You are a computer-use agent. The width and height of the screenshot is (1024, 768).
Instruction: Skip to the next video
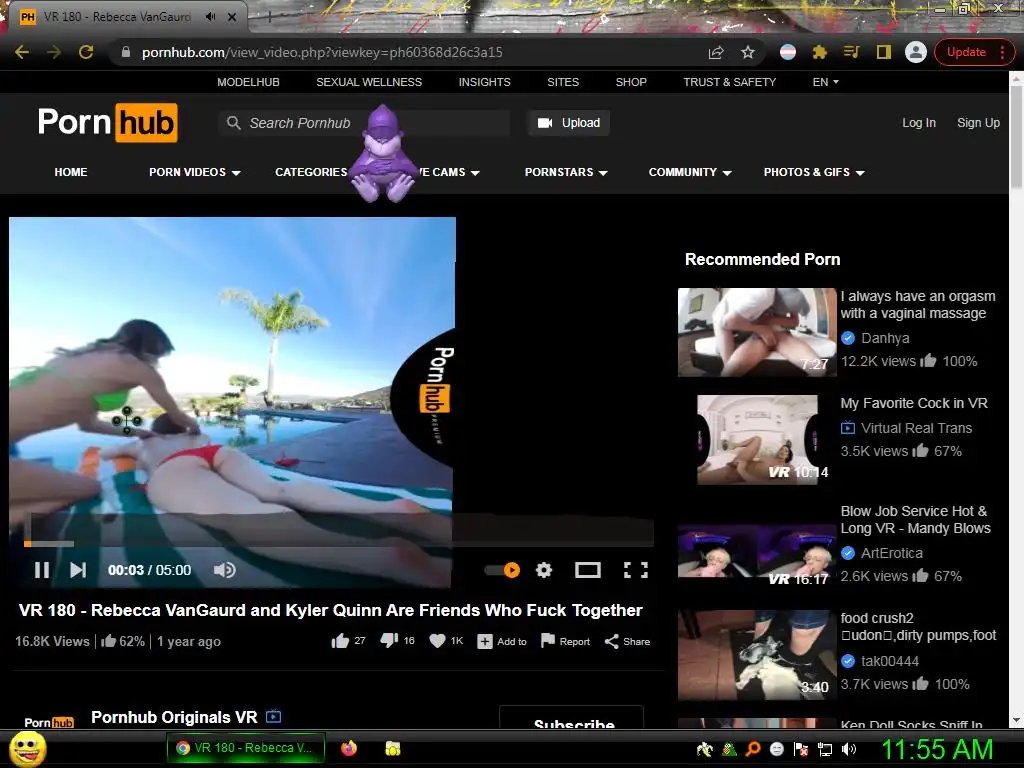78,570
